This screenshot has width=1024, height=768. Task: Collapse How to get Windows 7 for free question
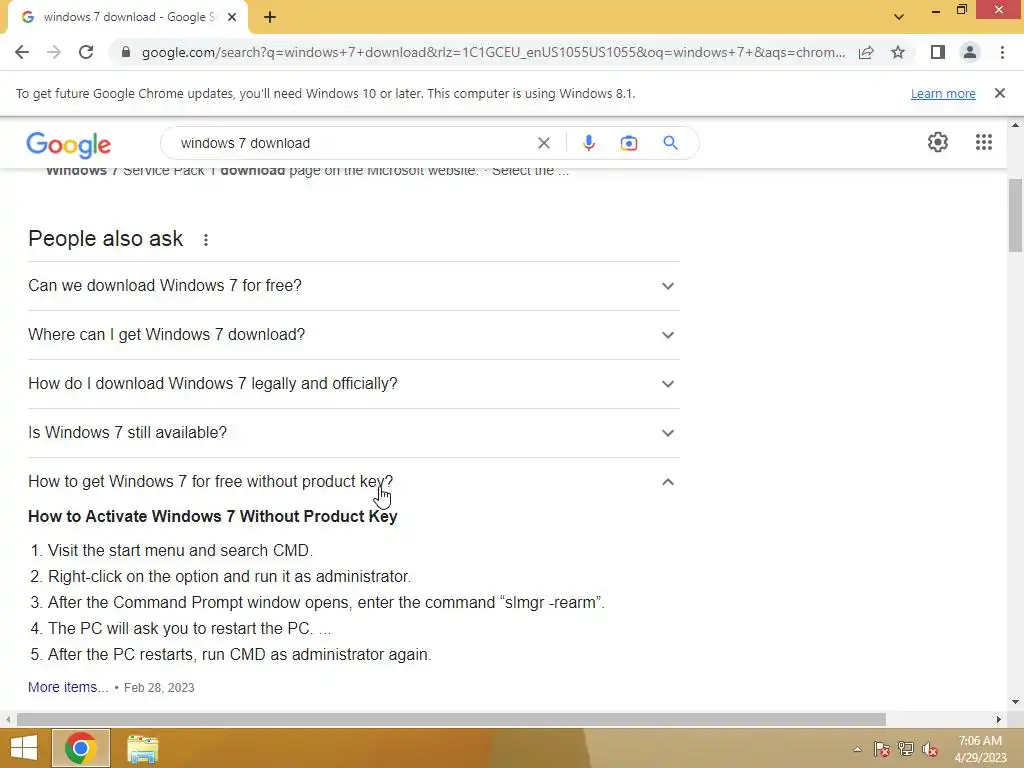click(x=354, y=482)
